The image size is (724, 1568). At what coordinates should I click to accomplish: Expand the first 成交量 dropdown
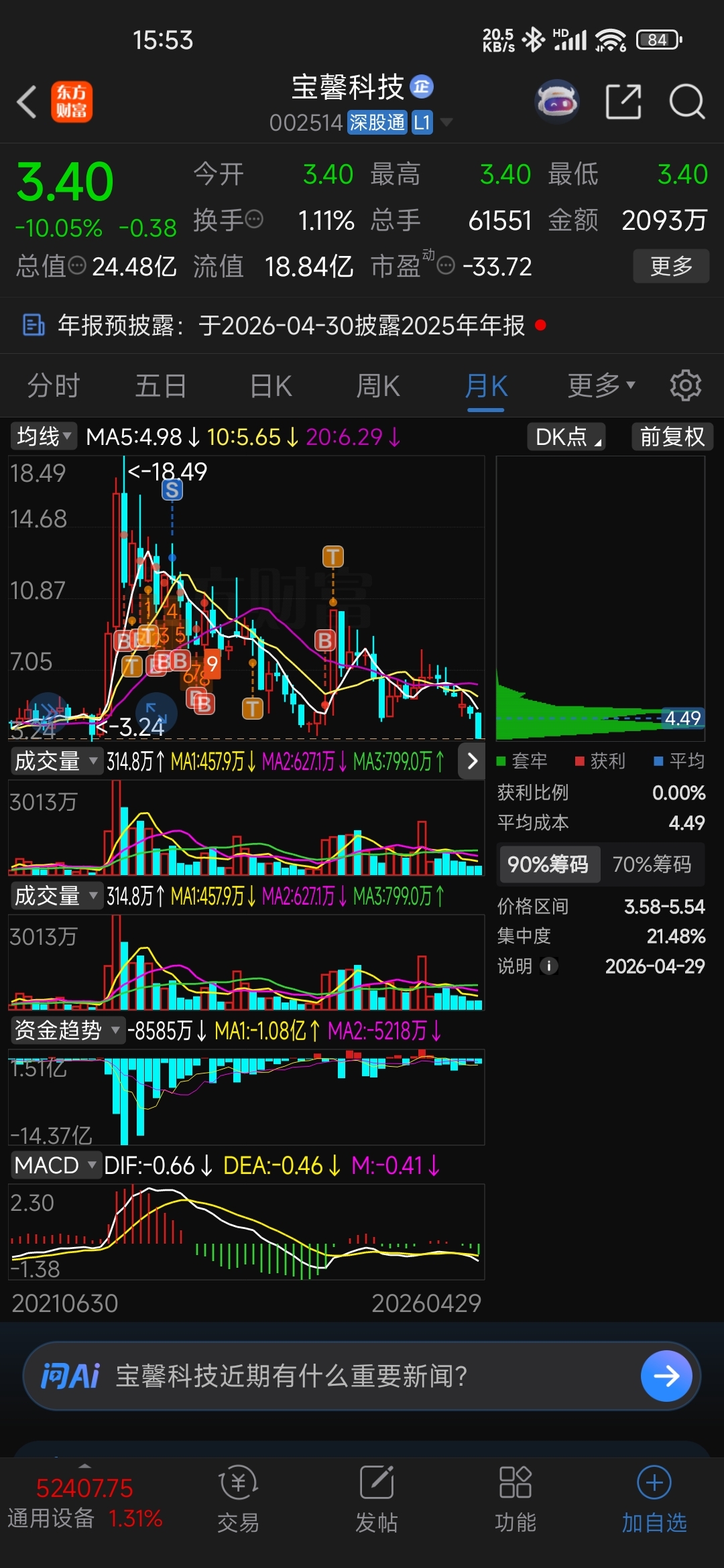pyautogui.click(x=56, y=761)
